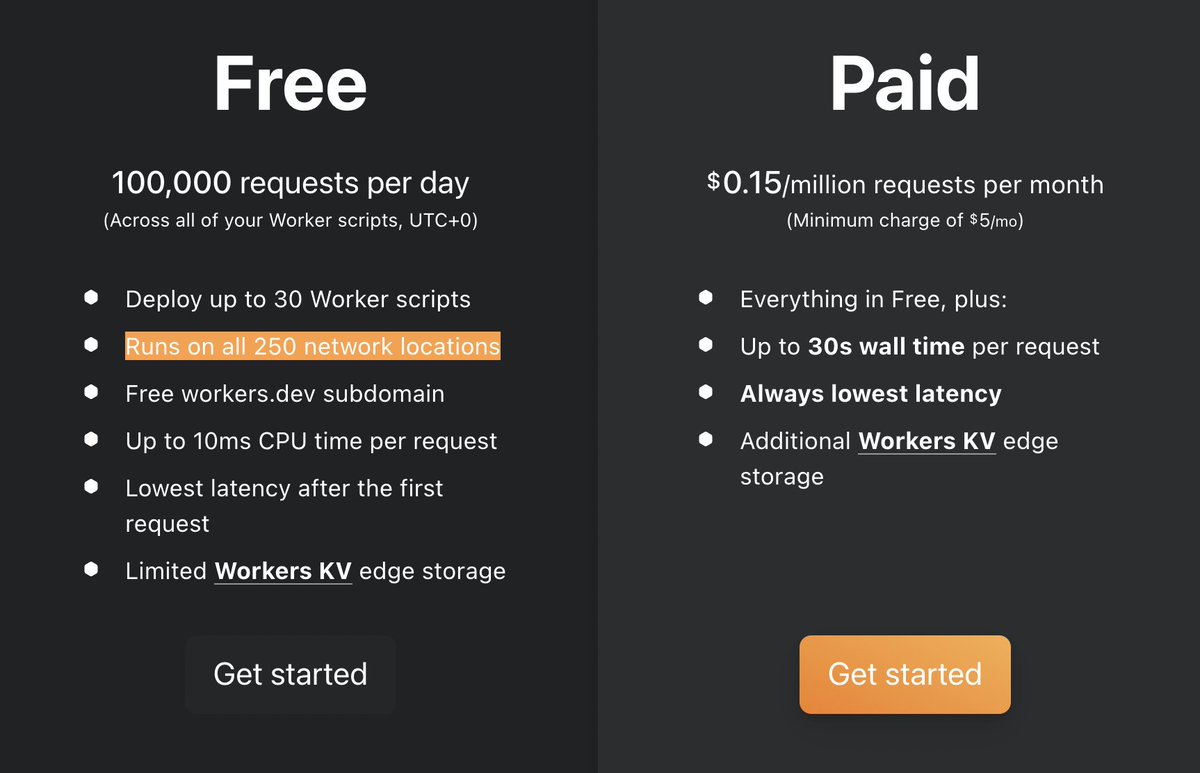
Task: Click the hexagon bullet beside 30s wall time
Action: (x=706, y=345)
